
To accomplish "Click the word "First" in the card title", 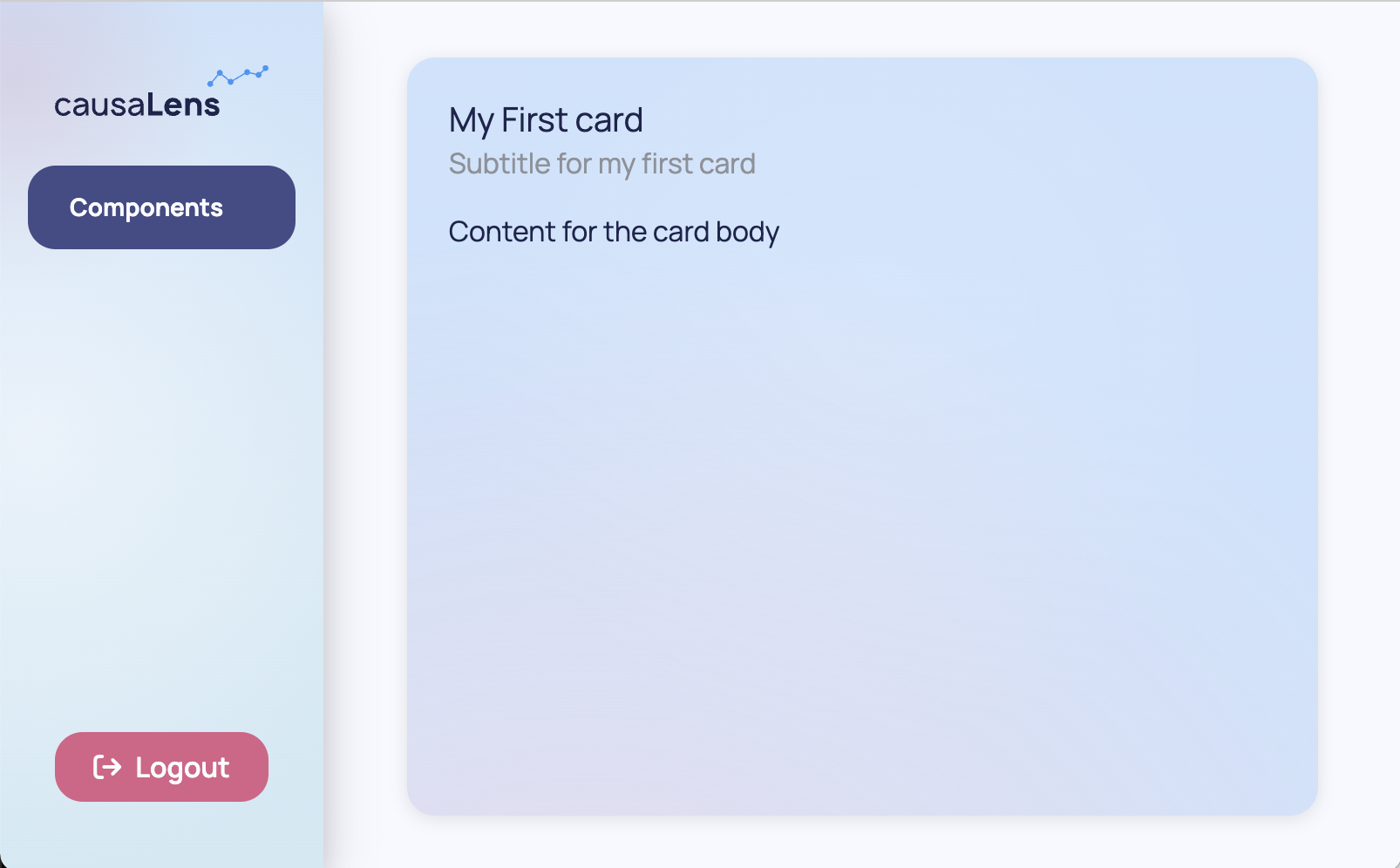I will [534, 120].
